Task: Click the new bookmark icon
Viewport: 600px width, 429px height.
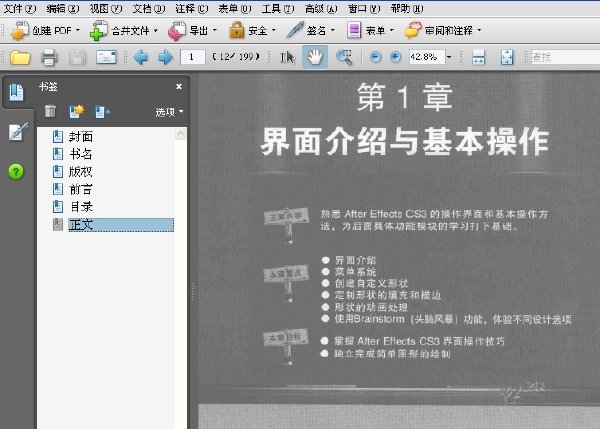Action: tap(76, 111)
